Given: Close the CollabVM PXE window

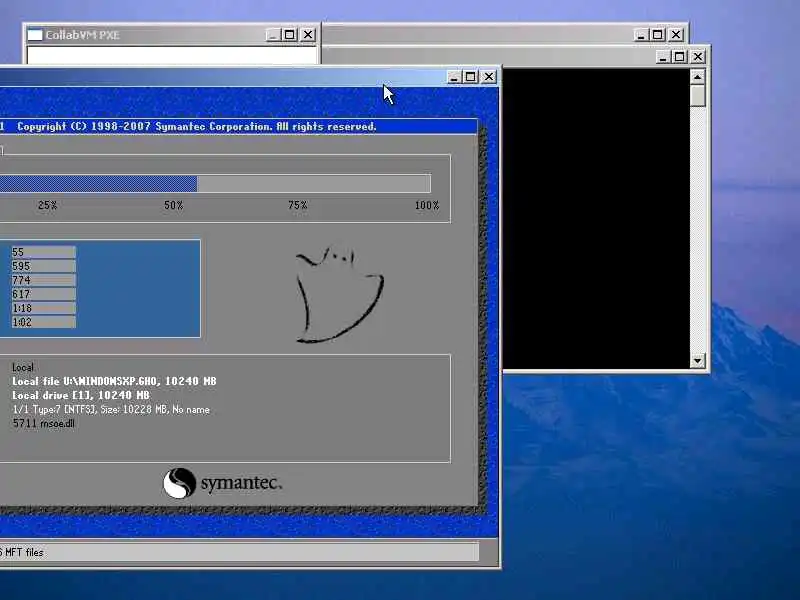Looking at the screenshot, I should pos(308,35).
